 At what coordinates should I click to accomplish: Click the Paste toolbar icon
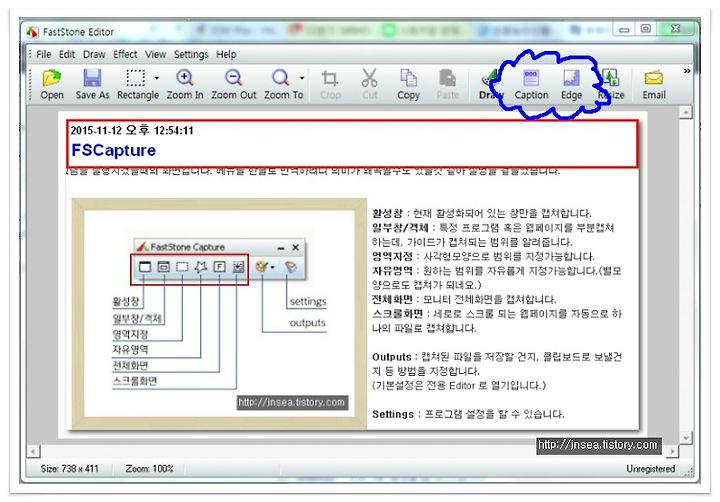tap(447, 78)
